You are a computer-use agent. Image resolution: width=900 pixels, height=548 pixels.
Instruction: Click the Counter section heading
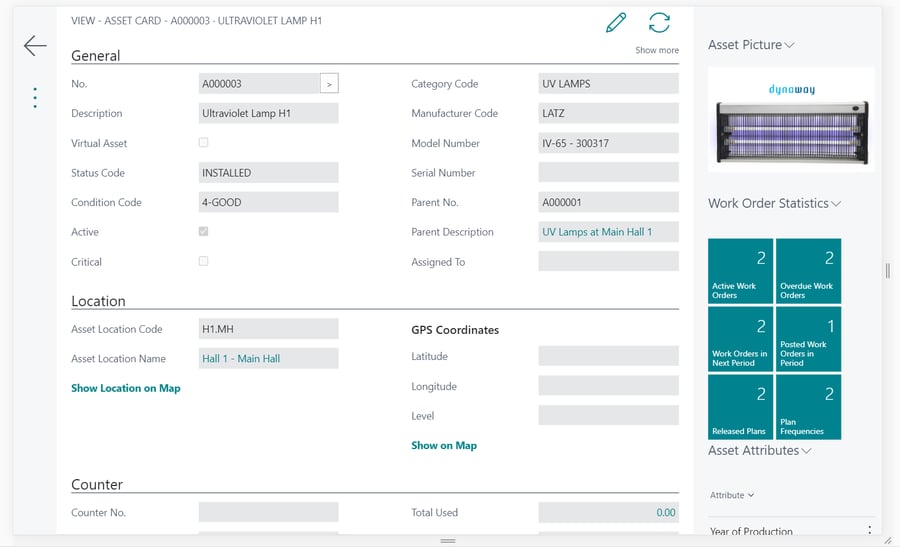(97, 484)
